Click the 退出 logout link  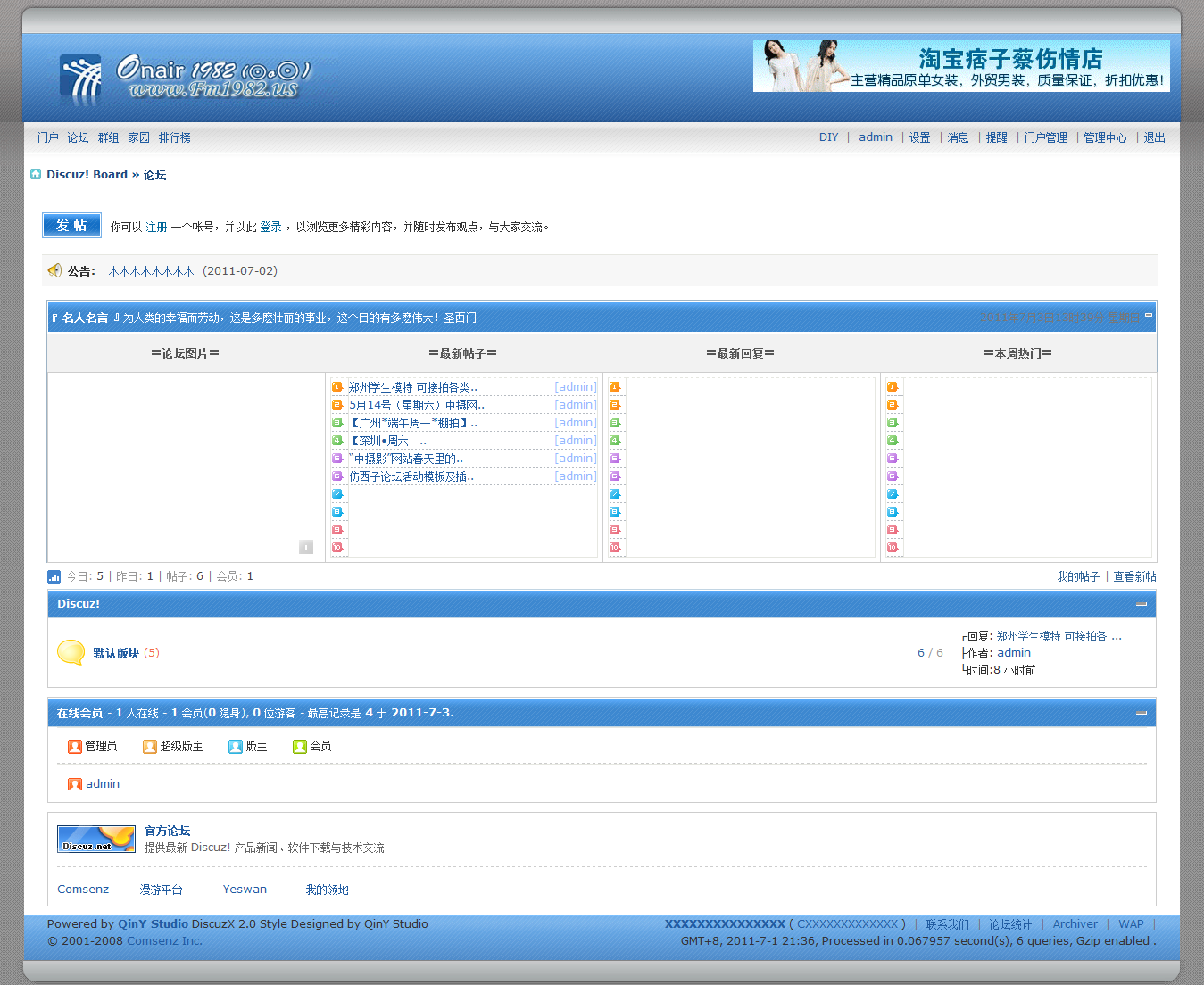[1154, 137]
